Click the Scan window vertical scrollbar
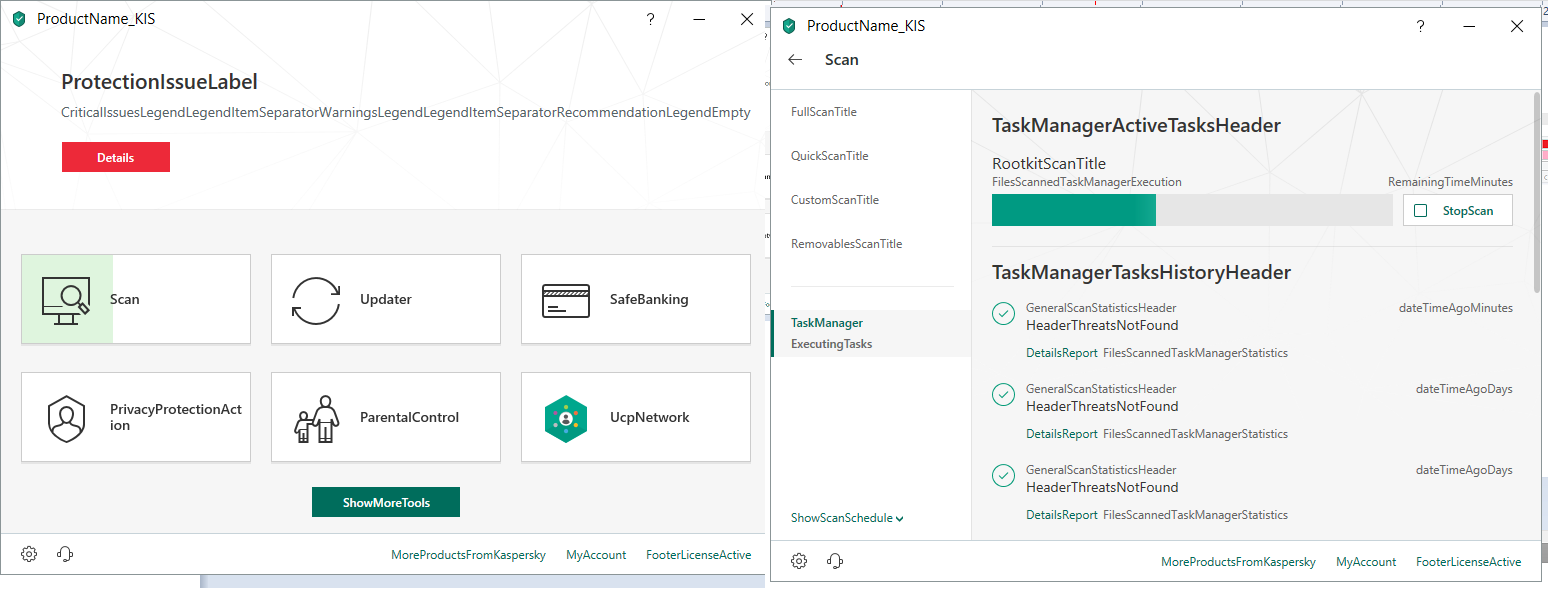The image size is (1548, 594). click(x=1536, y=190)
